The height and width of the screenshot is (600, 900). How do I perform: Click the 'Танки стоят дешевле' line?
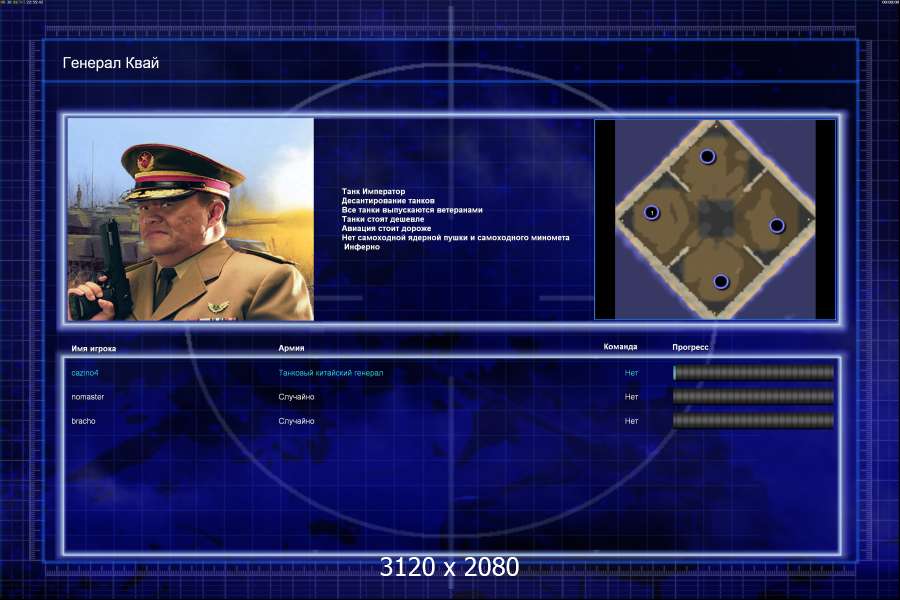[383, 219]
